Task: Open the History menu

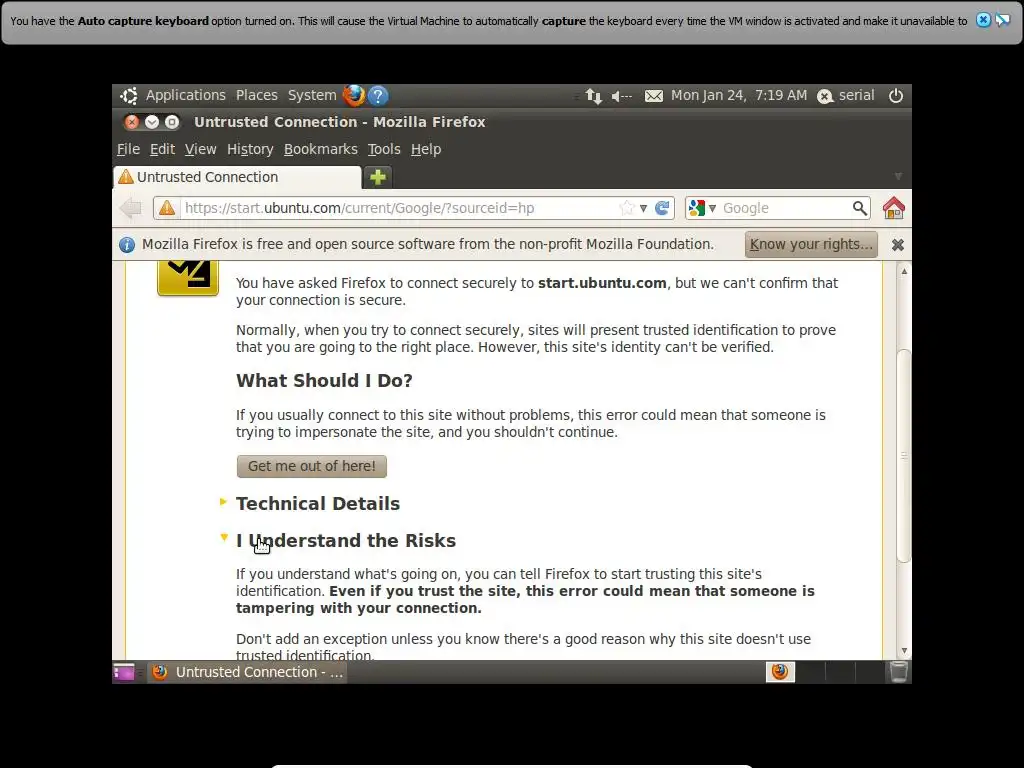Action: (x=250, y=150)
